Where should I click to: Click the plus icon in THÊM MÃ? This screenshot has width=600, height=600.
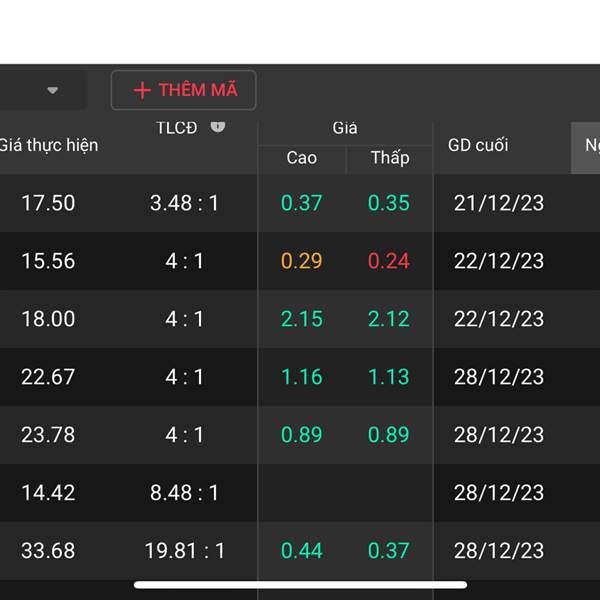[142, 90]
